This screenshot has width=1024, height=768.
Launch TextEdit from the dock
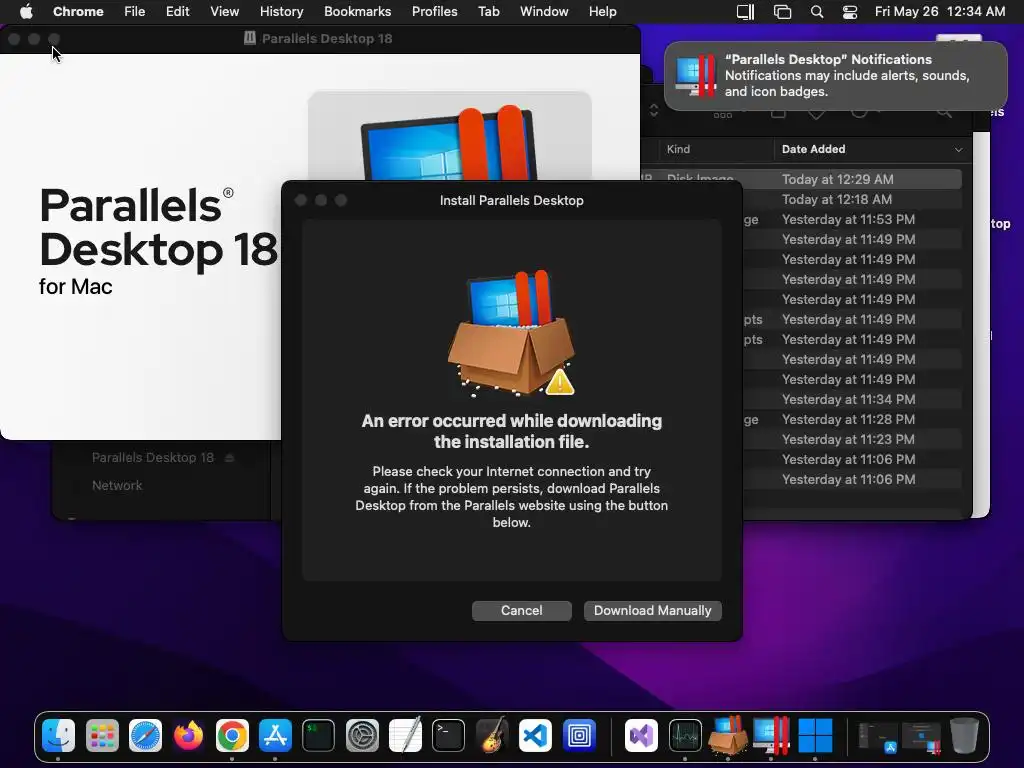[x=405, y=735]
